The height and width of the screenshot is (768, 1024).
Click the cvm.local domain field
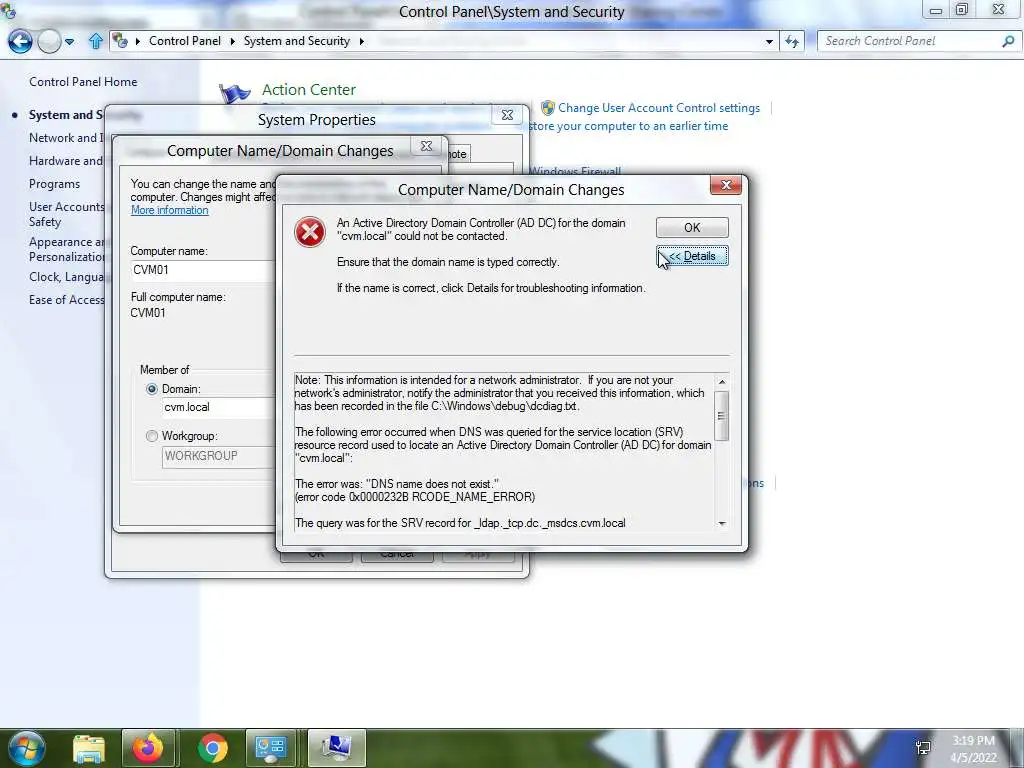tap(218, 407)
